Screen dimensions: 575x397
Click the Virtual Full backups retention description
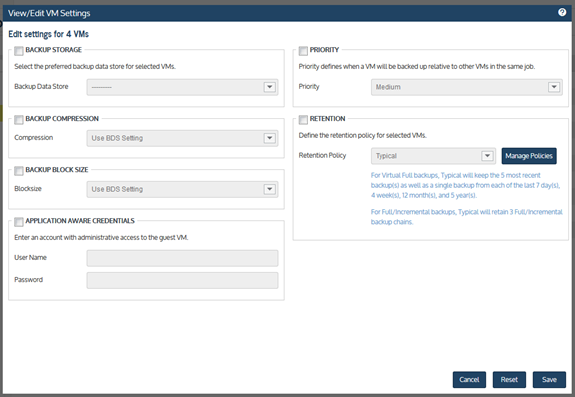465,185
